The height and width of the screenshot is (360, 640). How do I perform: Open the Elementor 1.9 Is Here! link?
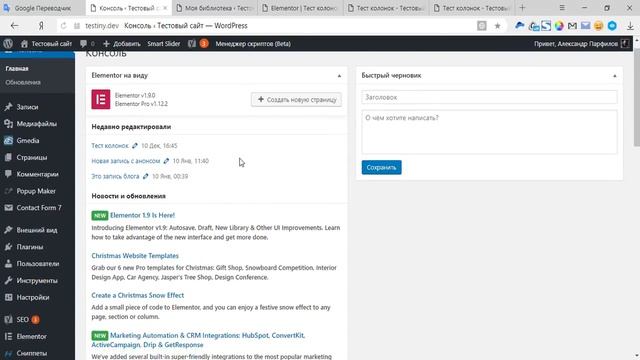(x=142, y=215)
